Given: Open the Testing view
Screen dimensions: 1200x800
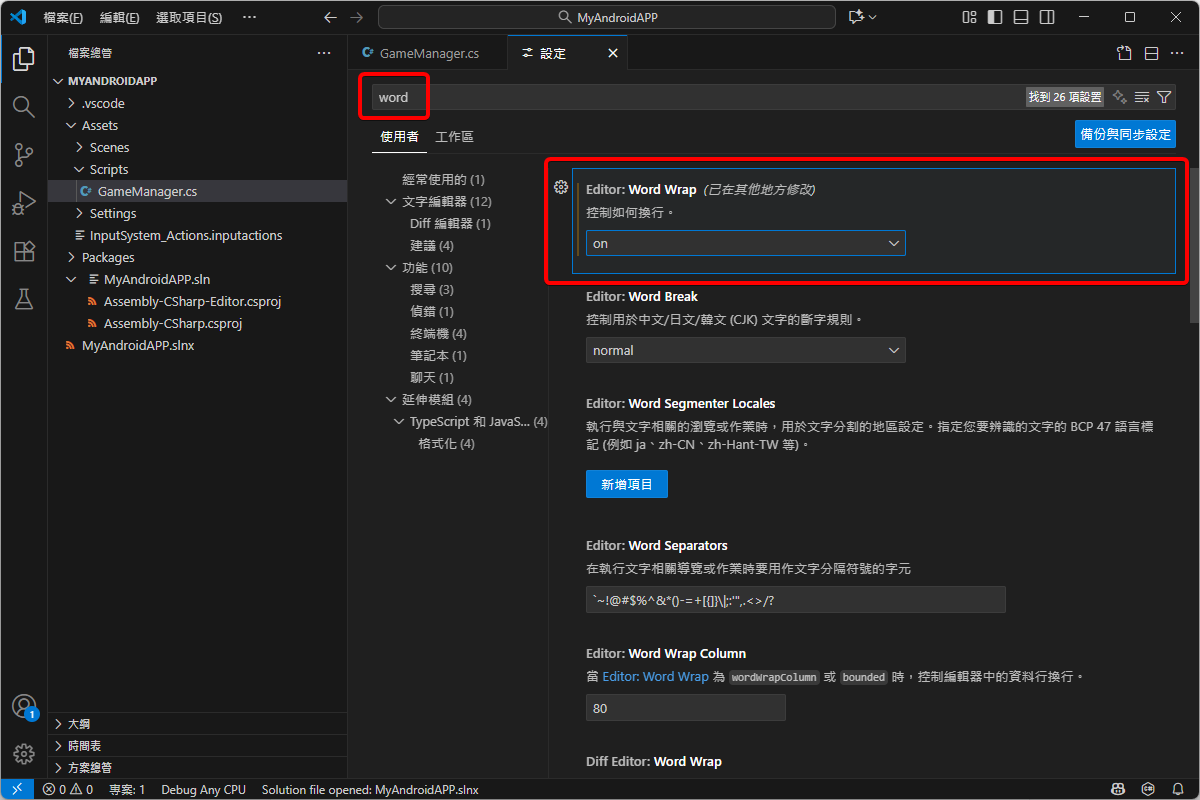Looking at the screenshot, I should pos(23,299).
